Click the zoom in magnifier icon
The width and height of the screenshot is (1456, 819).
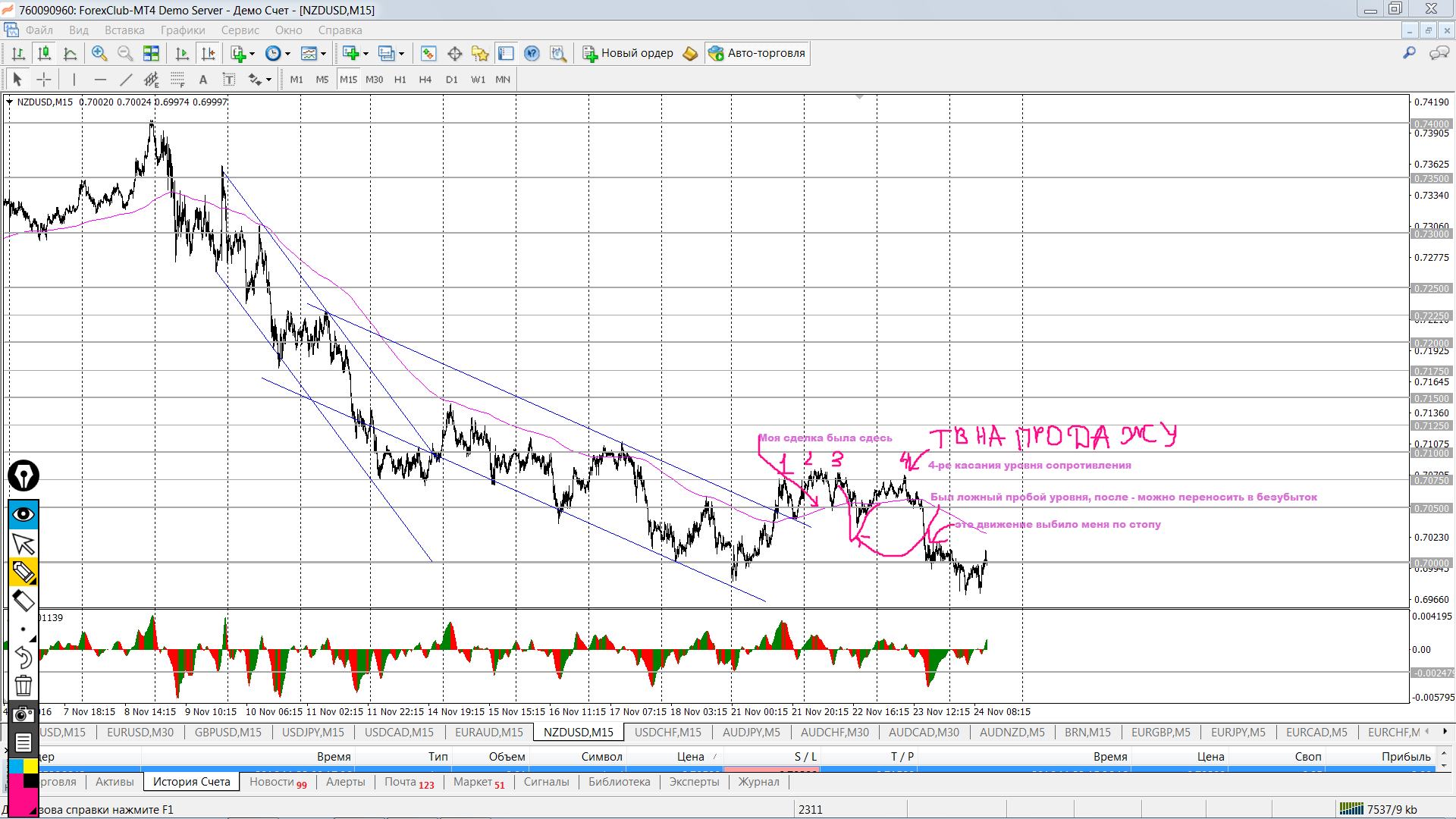point(99,53)
